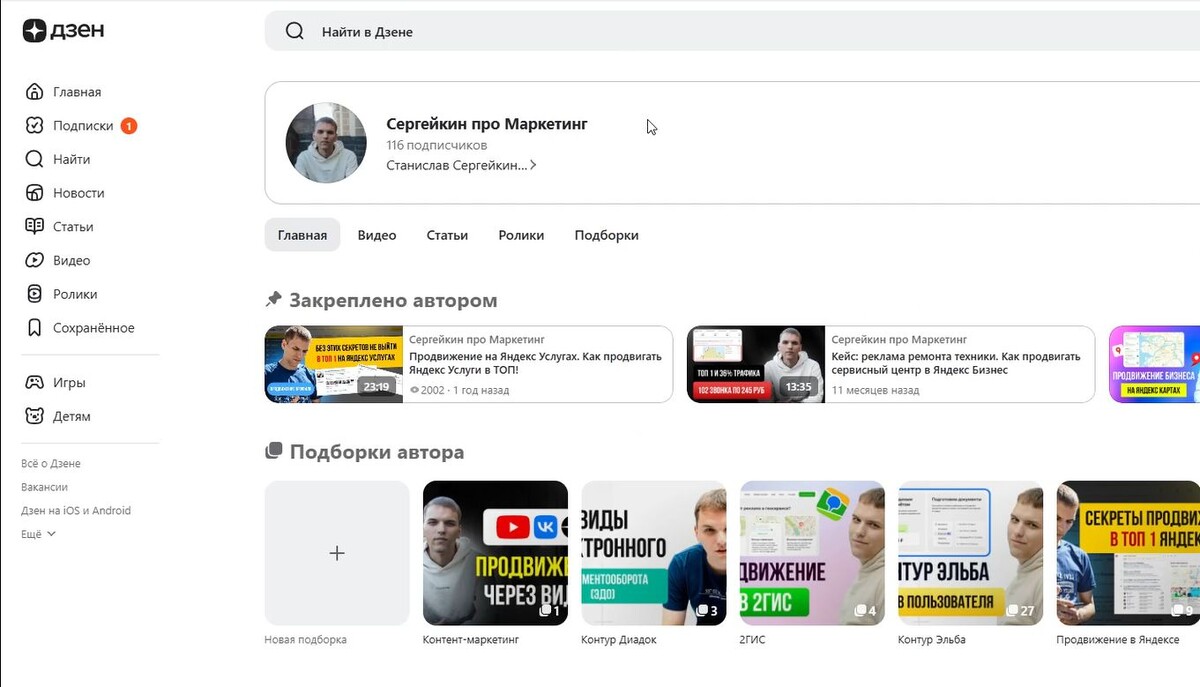Open the Продвижение в Яндексе collection thumbnail

1128,553
